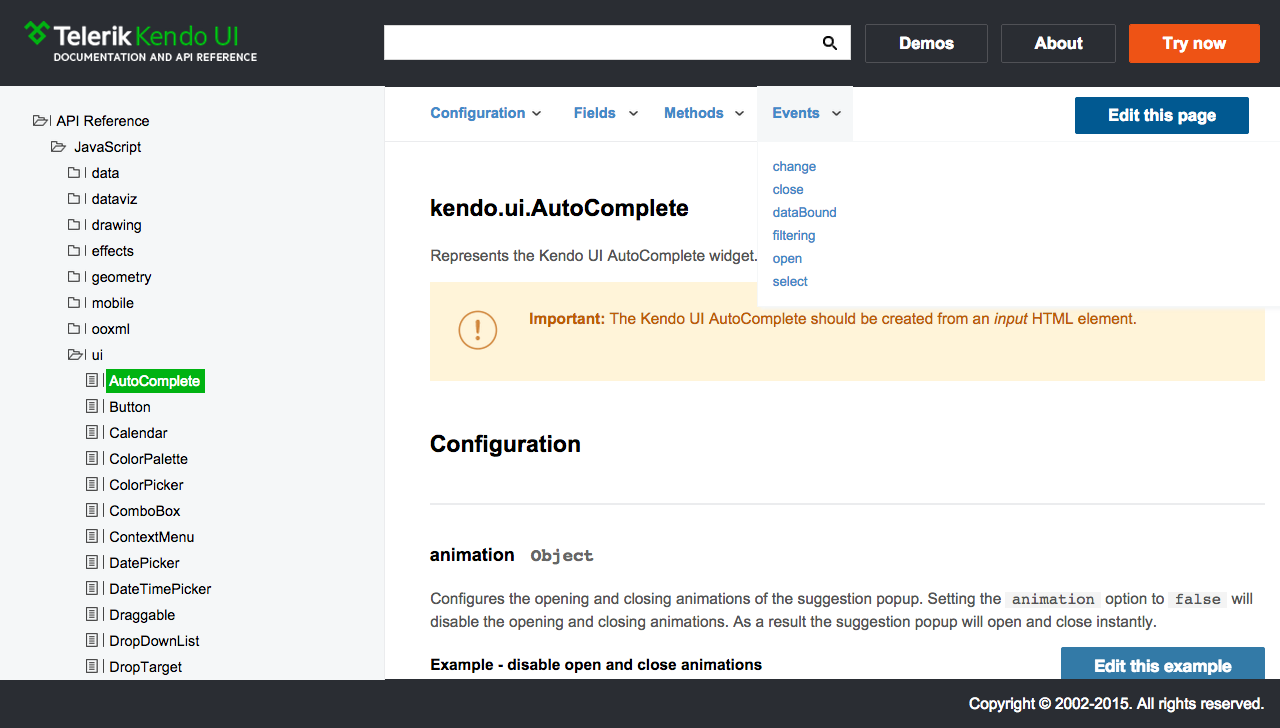Select the JavaScript tree label
This screenshot has width=1280, height=728.
pyautogui.click(x=107, y=147)
